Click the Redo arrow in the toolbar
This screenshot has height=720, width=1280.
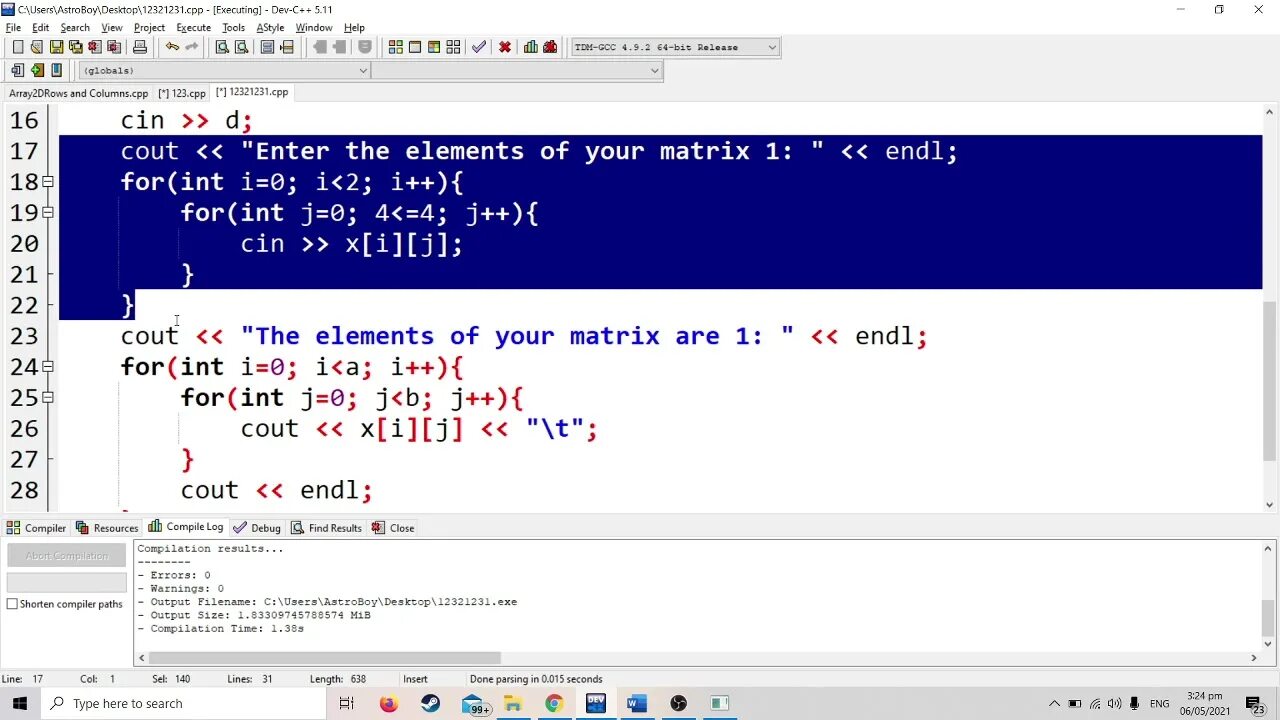click(x=191, y=47)
